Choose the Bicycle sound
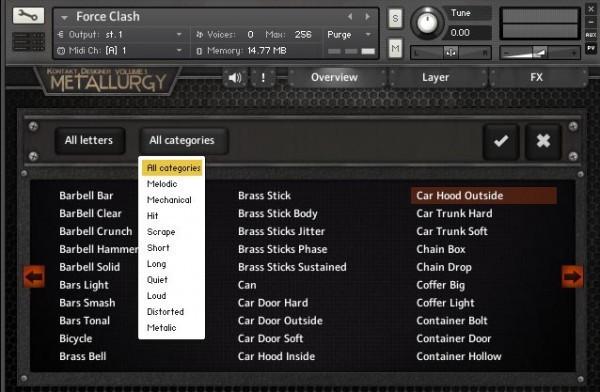Screen dimensions: 600x392 76,339
